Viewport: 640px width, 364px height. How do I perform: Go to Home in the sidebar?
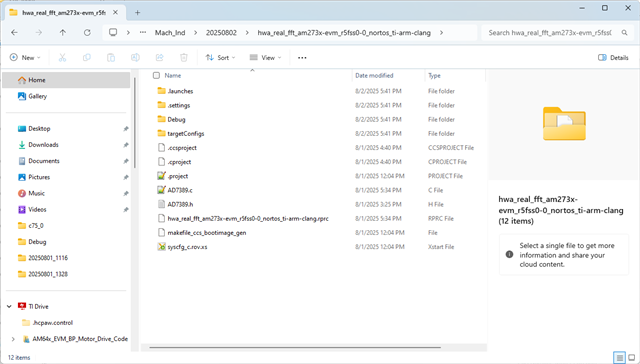coord(66,80)
